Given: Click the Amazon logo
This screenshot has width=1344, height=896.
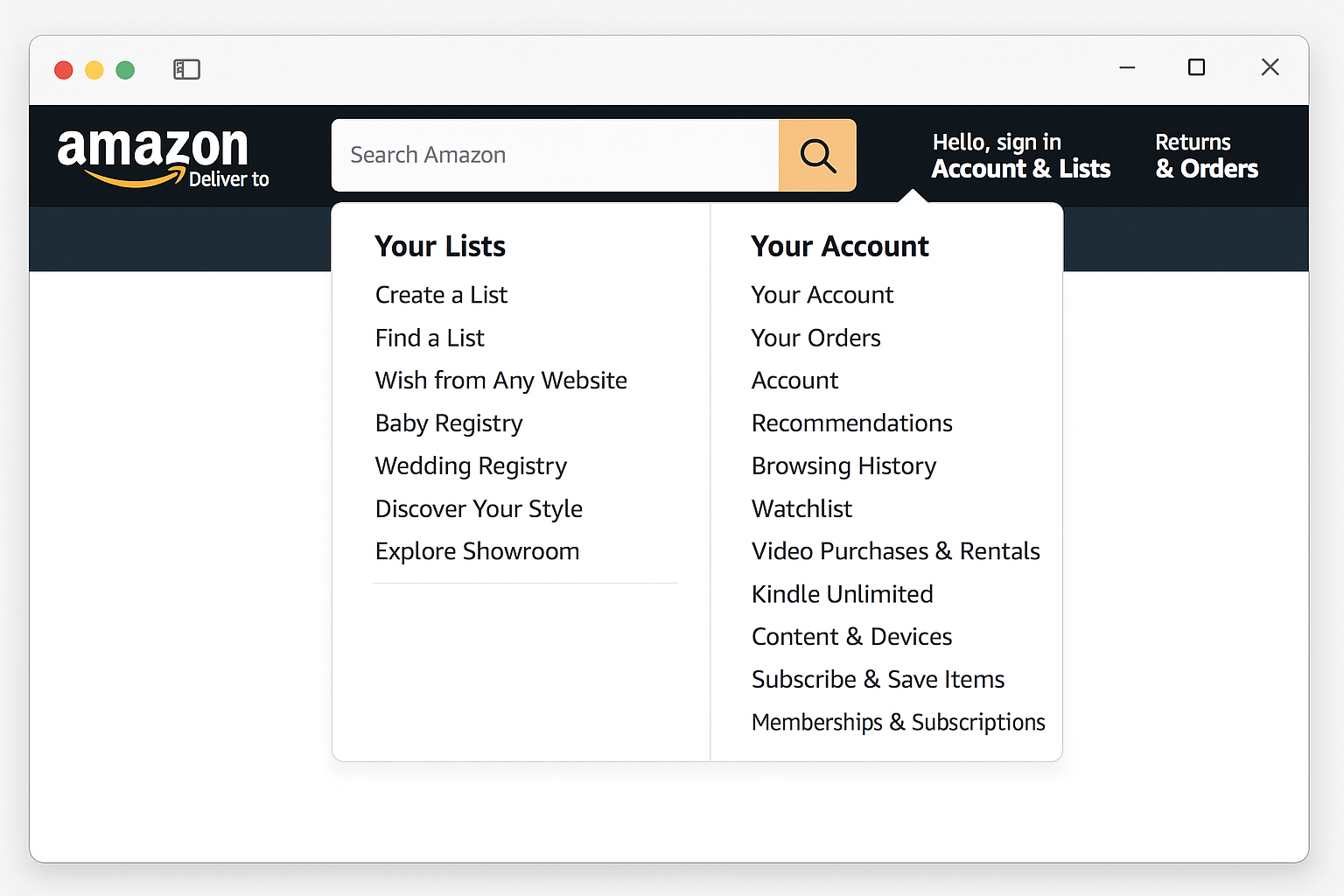Looking at the screenshot, I should [x=152, y=149].
